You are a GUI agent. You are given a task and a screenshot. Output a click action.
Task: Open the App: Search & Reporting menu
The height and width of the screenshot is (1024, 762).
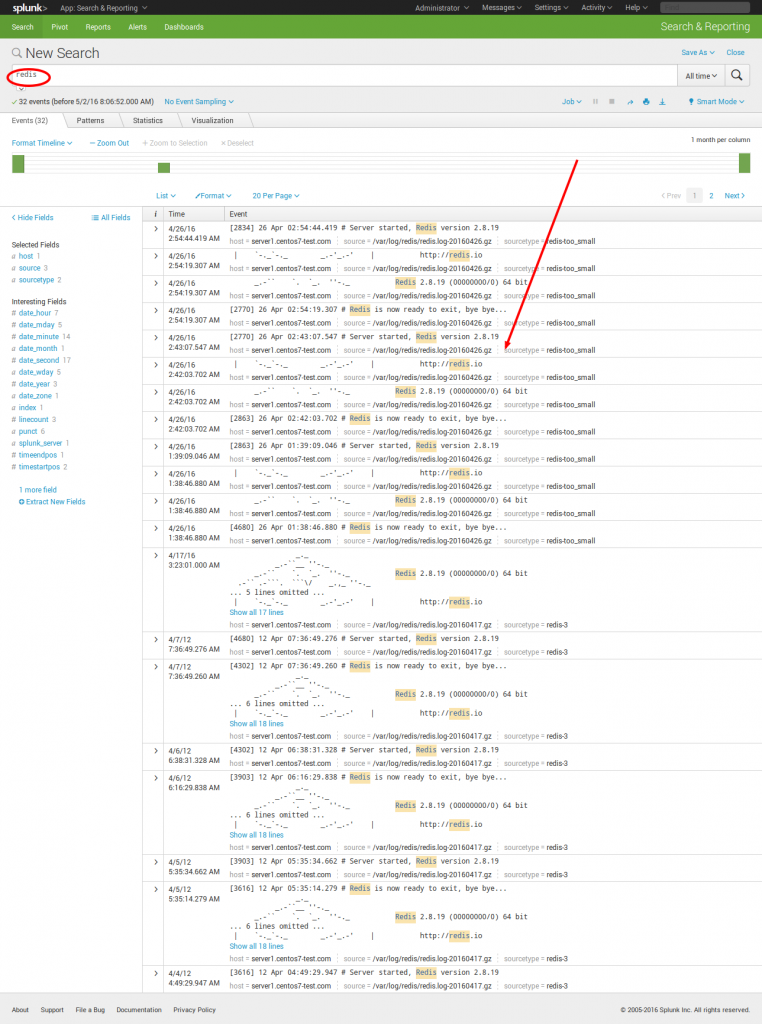coord(103,8)
